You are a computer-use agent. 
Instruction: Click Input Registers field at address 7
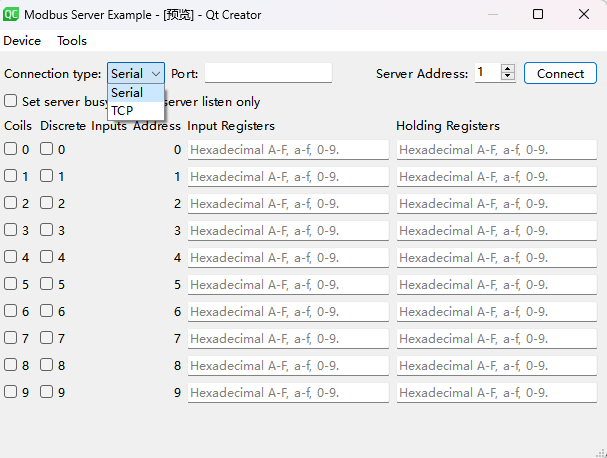(288, 339)
